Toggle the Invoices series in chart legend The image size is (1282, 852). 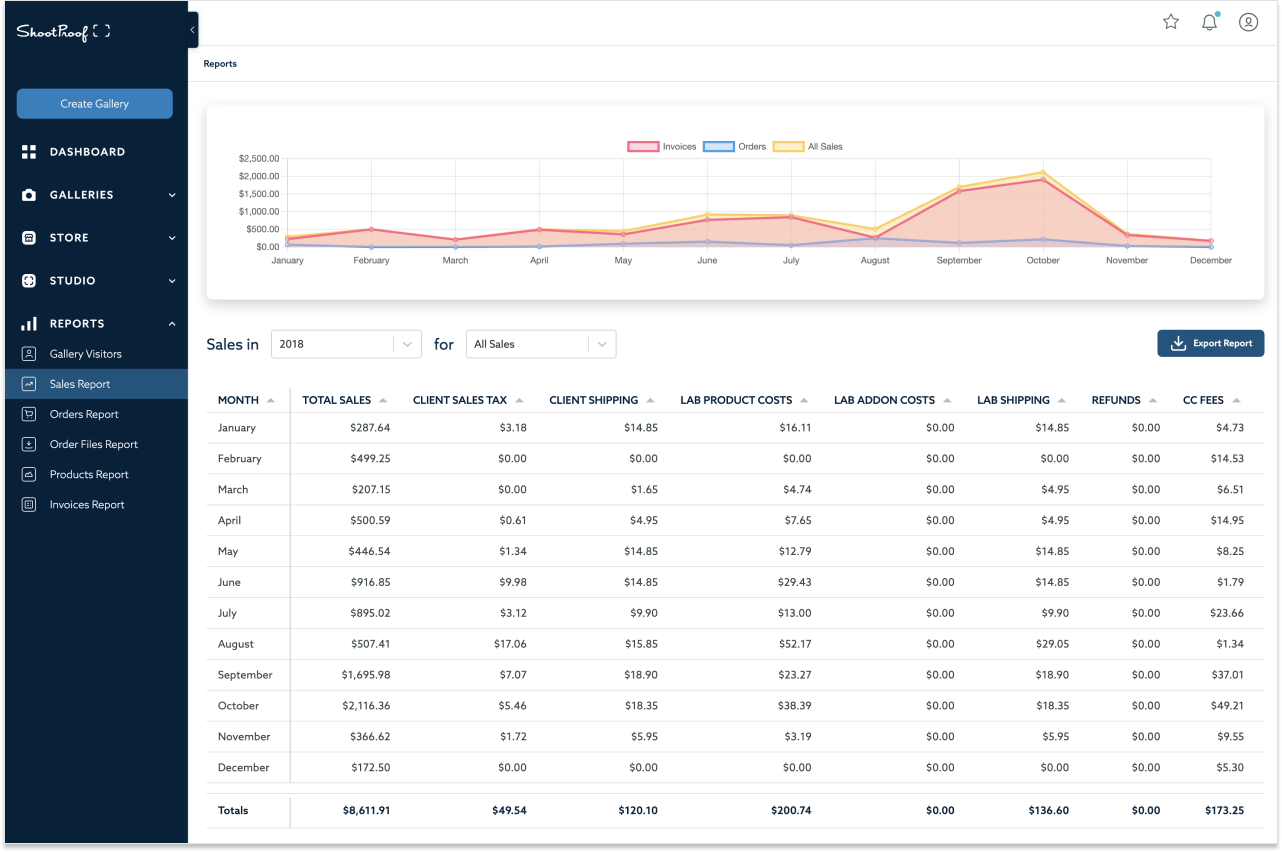tap(643, 147)
